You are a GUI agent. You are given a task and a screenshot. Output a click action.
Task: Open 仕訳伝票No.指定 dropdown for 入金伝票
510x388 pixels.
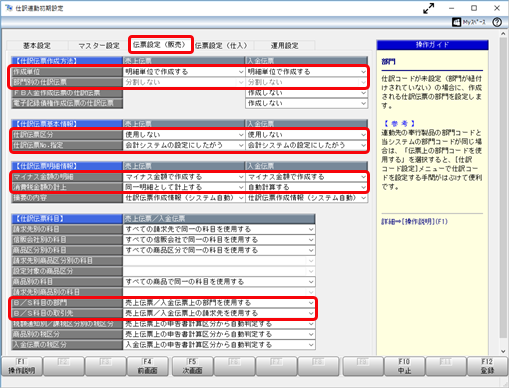tap(306, 145)
